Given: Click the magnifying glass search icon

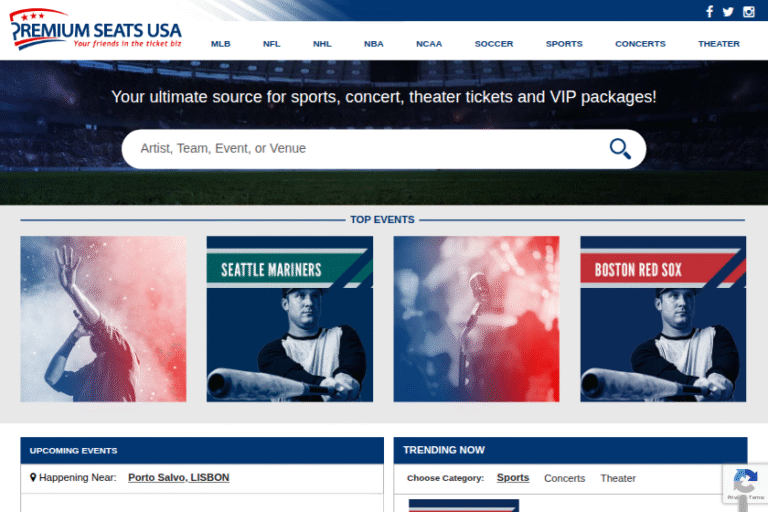Looking at the screenshot, I should pyautogui.click(x=620, y=149).
